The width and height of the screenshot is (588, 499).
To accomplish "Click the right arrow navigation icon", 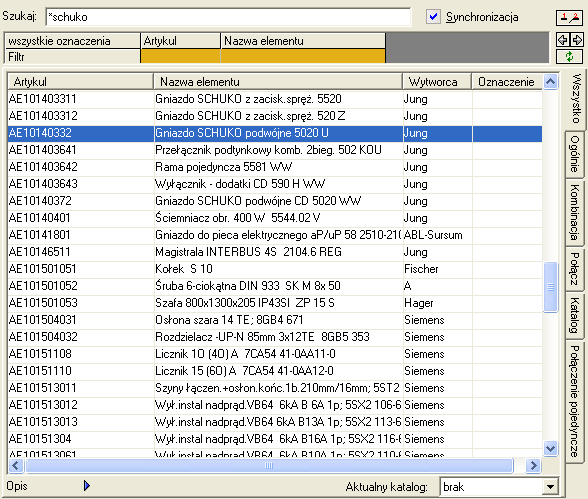I will (x=577, y=40).
